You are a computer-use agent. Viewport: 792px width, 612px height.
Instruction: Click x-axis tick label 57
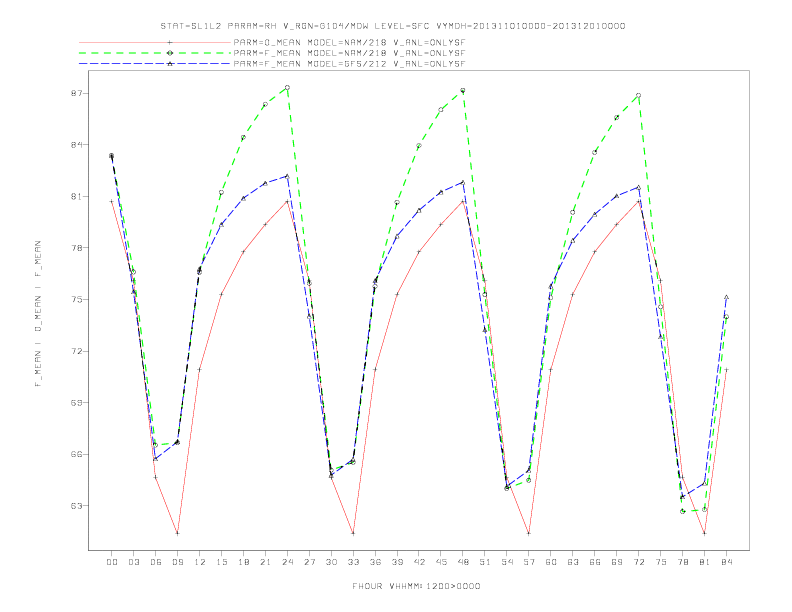click(x=529, y=562)
